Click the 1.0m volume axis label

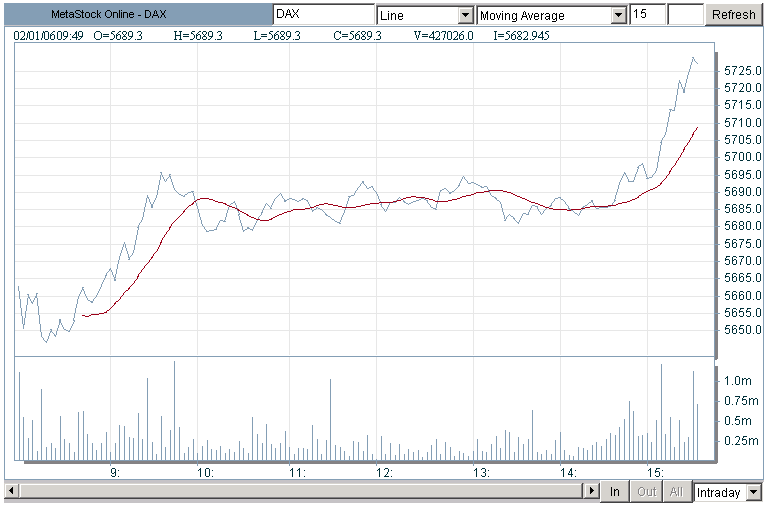pos(738,381)
